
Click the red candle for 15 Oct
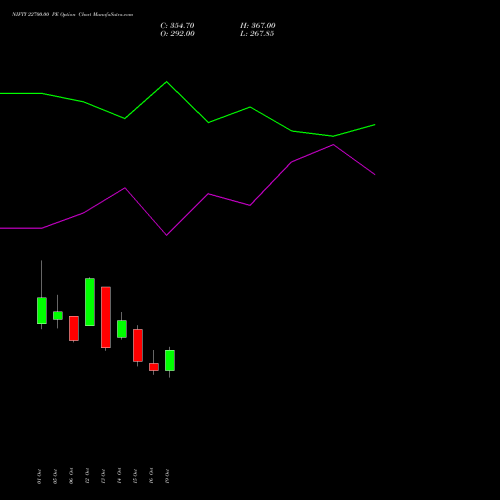coord(138,345)
